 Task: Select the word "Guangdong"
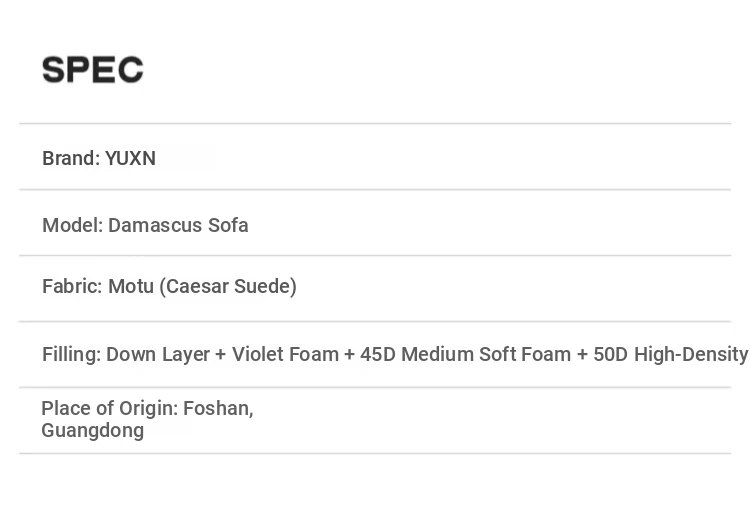(x=92, y=431)
